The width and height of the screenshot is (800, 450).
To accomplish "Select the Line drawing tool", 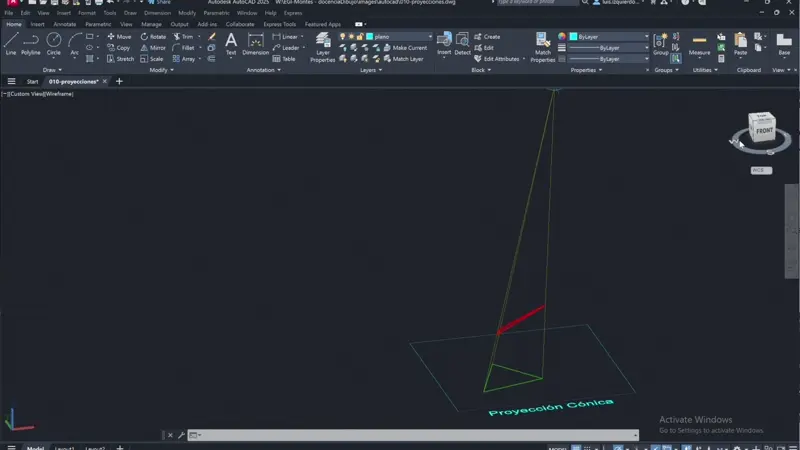I will (11, 42).
